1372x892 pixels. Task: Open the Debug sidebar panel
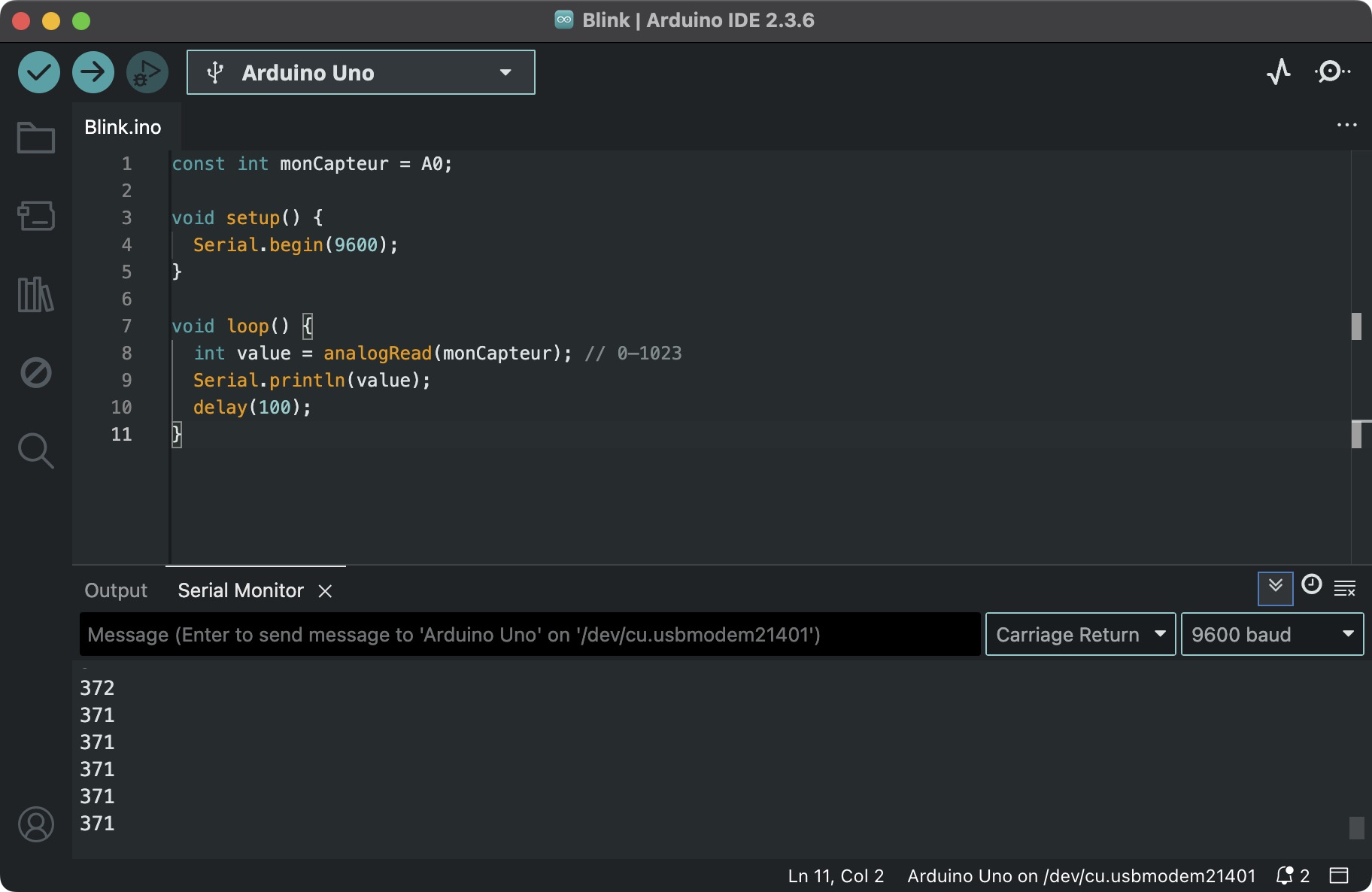(35, 372)
